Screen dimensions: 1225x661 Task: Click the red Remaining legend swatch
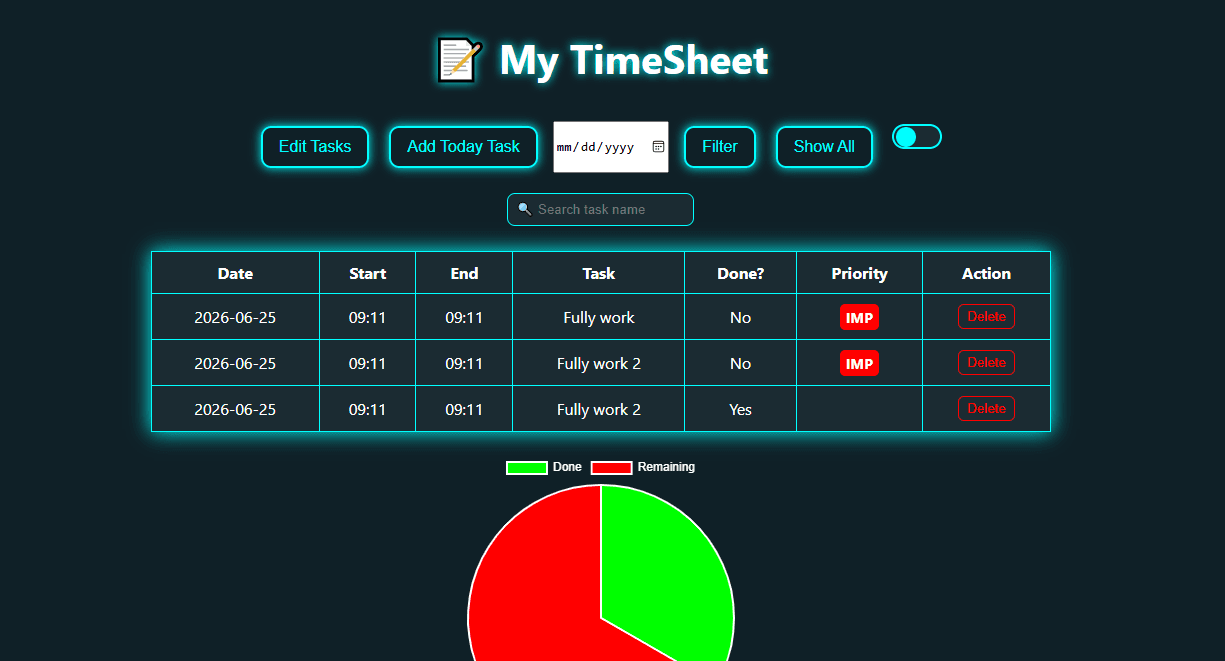(612, 467)
